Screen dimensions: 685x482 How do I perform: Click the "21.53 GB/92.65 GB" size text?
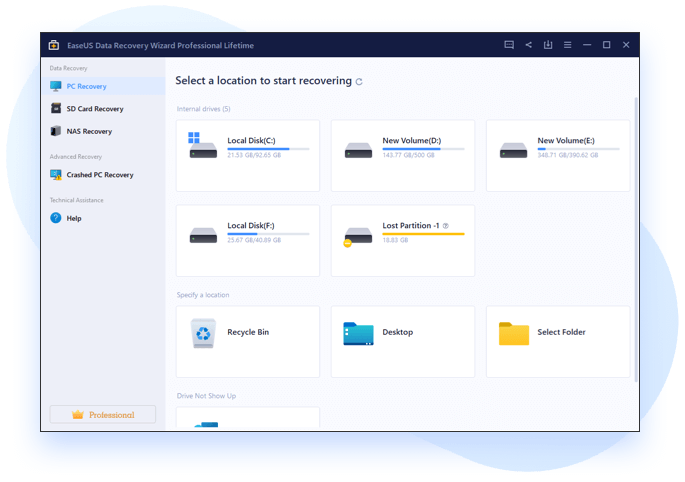click(254, 155)
